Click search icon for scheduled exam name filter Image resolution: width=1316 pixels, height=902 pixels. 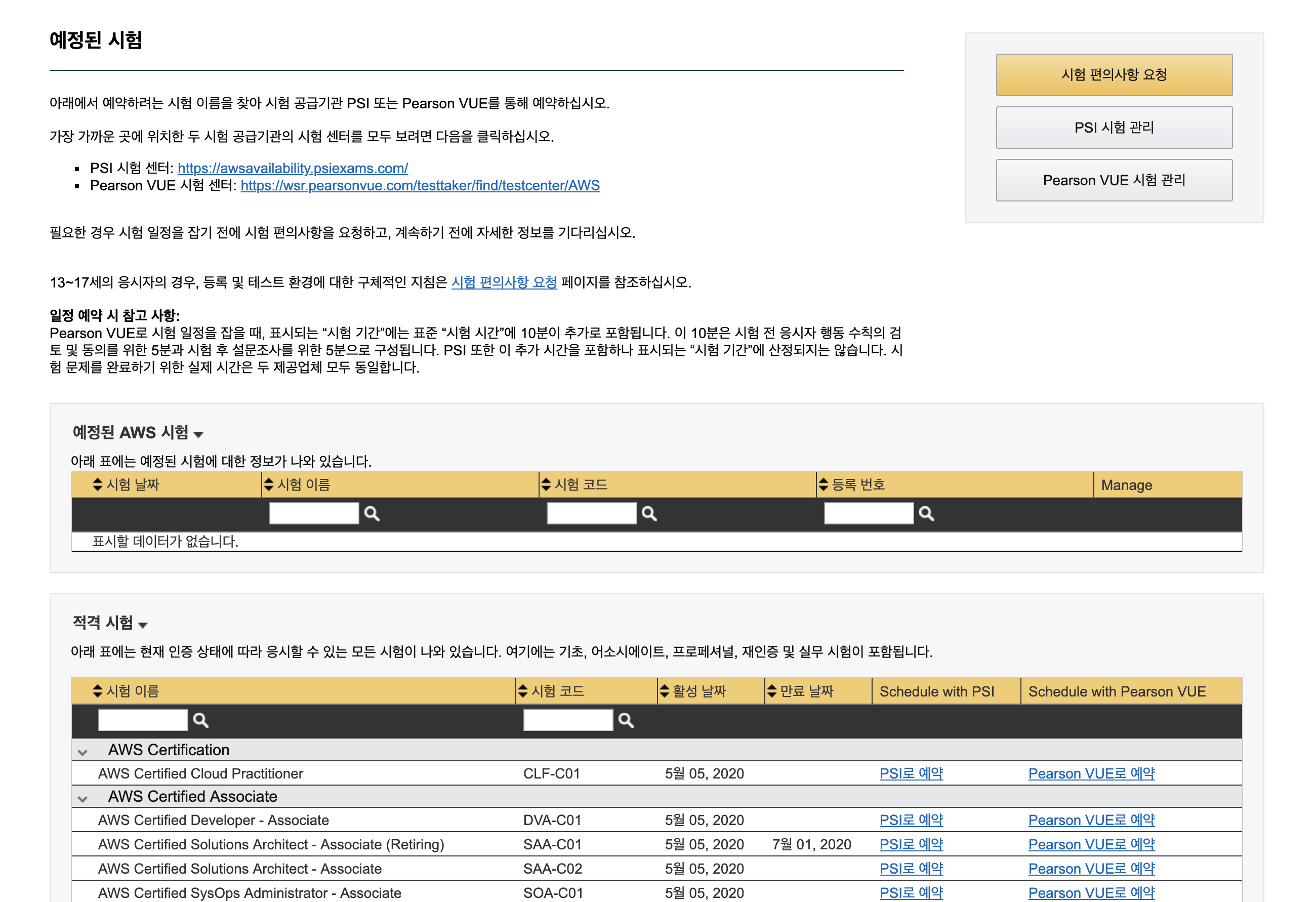(372, 514)
